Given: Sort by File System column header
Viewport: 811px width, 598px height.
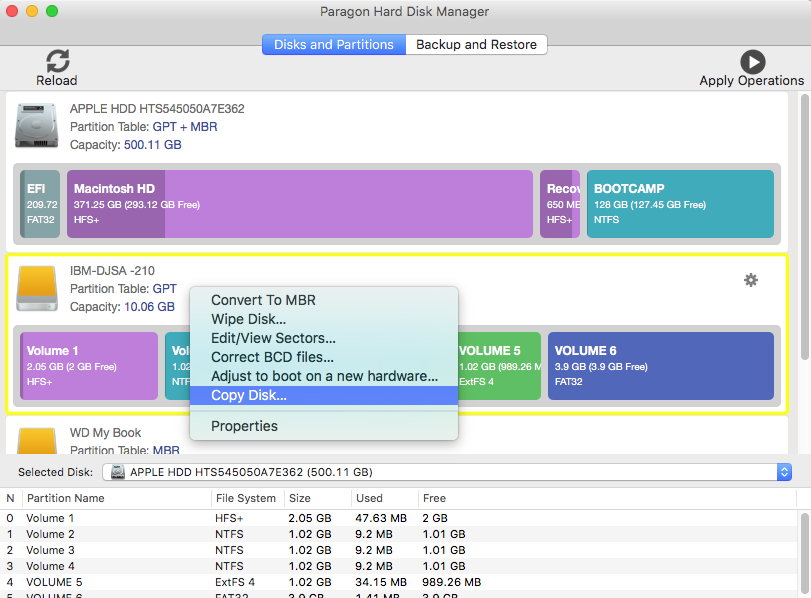Looking at the screenshot, I should [246, 498].
